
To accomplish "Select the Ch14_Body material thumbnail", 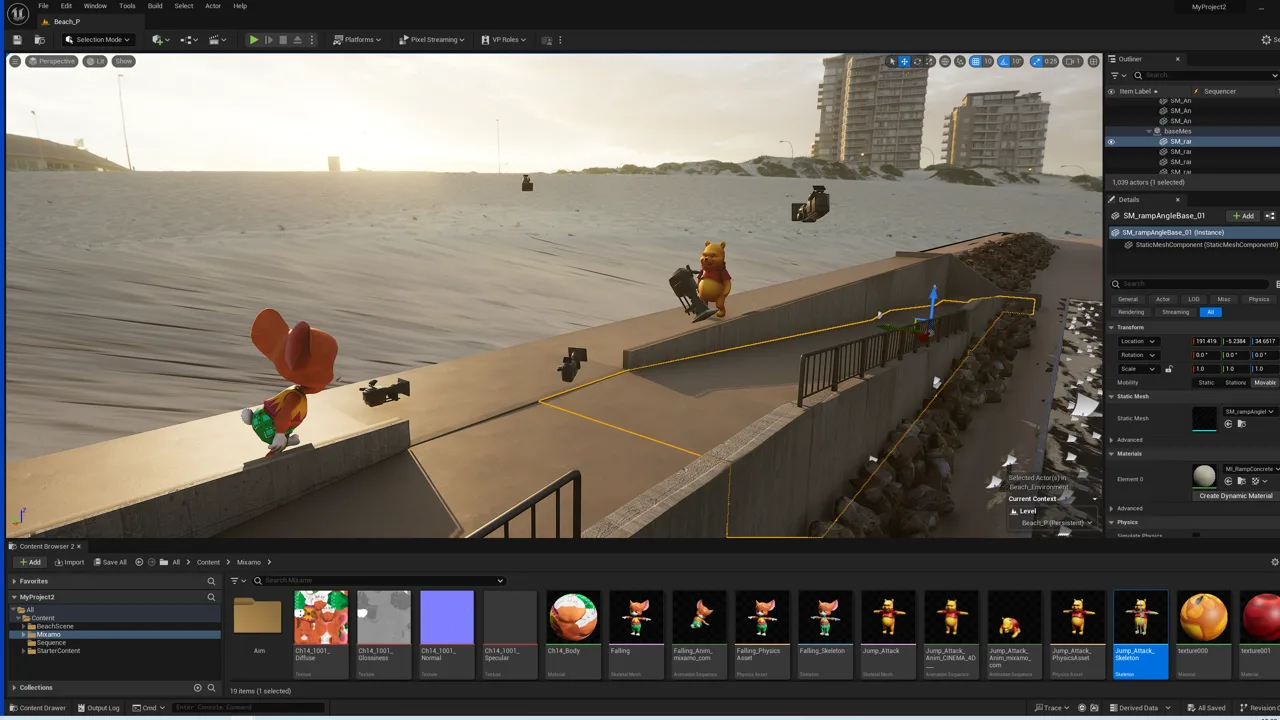I will (x=574, y=617).
